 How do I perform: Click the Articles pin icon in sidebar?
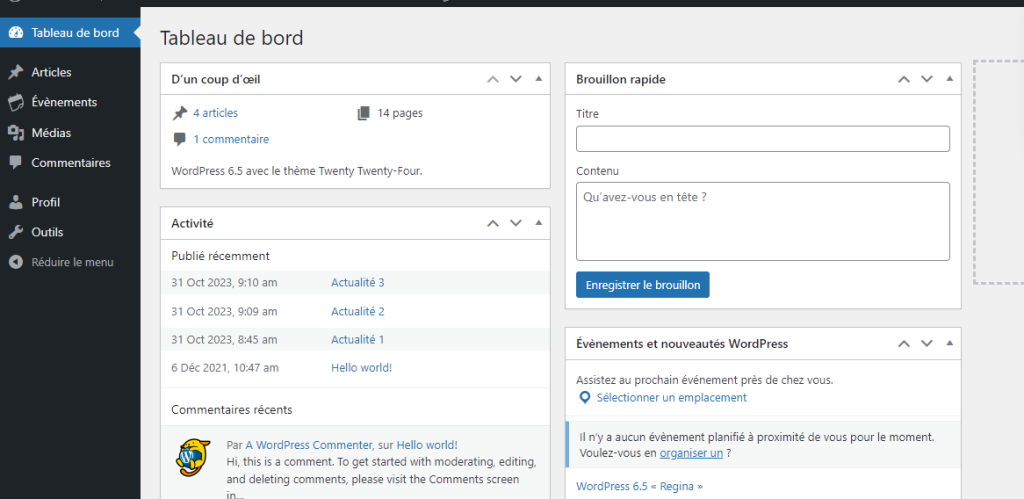(15, 72)
